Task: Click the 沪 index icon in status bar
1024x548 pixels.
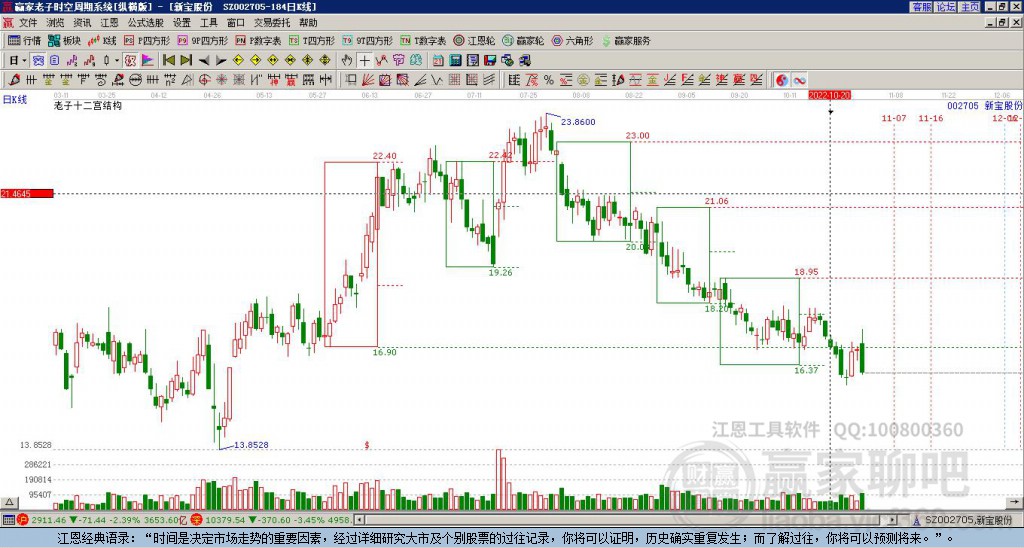Action: (23, 520)
